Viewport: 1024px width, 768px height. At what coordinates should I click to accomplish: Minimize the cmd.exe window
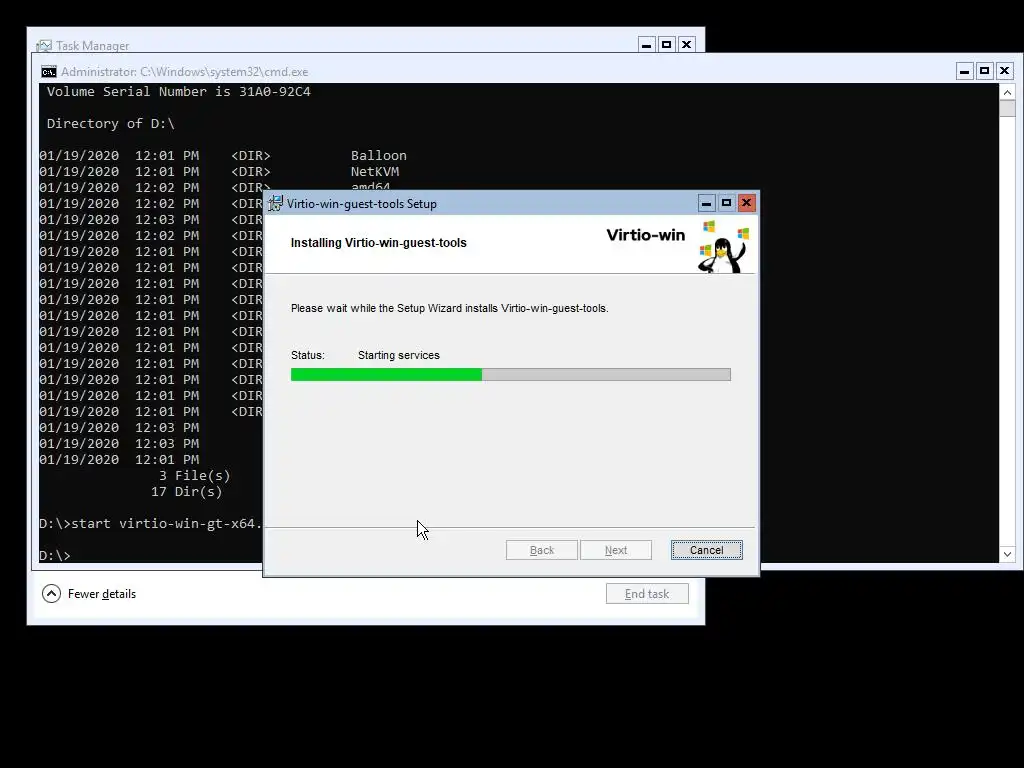pyautogui.click(x=965, y=71)
